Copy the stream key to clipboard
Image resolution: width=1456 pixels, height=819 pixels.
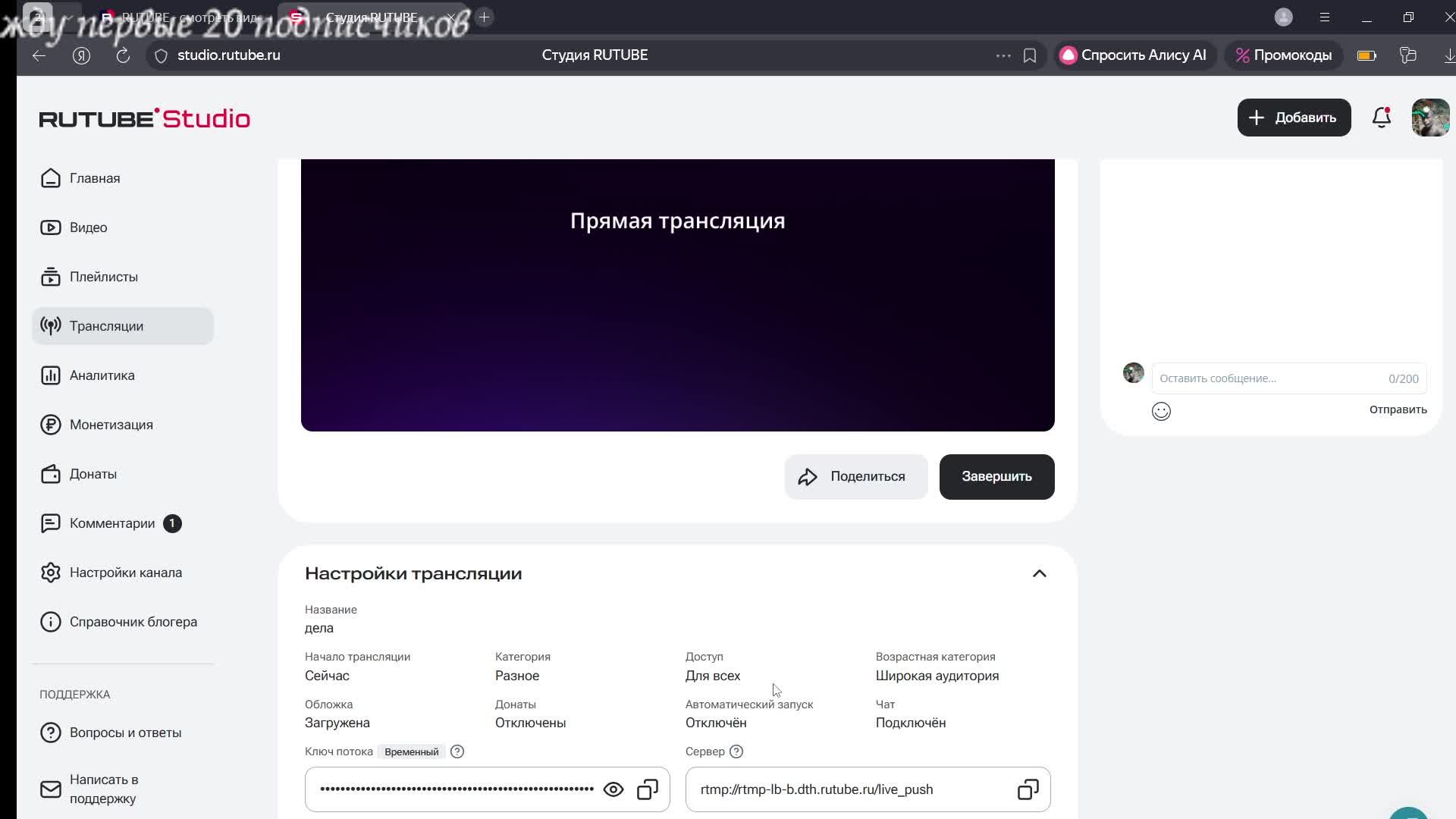(x=647, y=789)
